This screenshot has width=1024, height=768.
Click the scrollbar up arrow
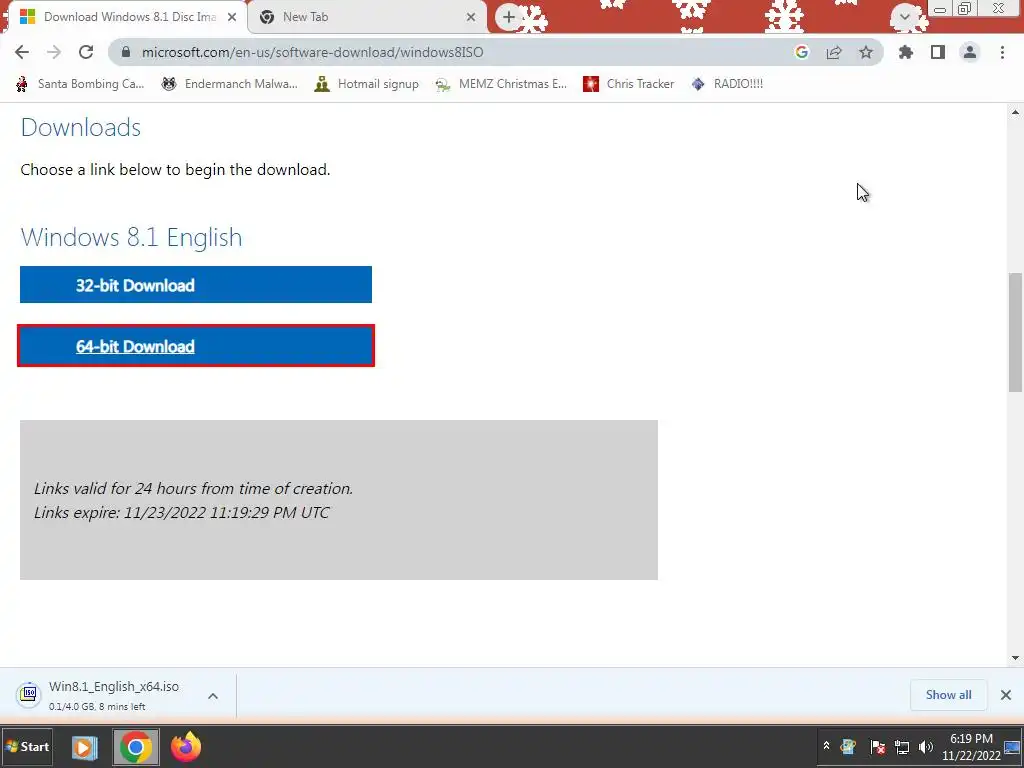pyautogui.click(x=1015, y=112)
